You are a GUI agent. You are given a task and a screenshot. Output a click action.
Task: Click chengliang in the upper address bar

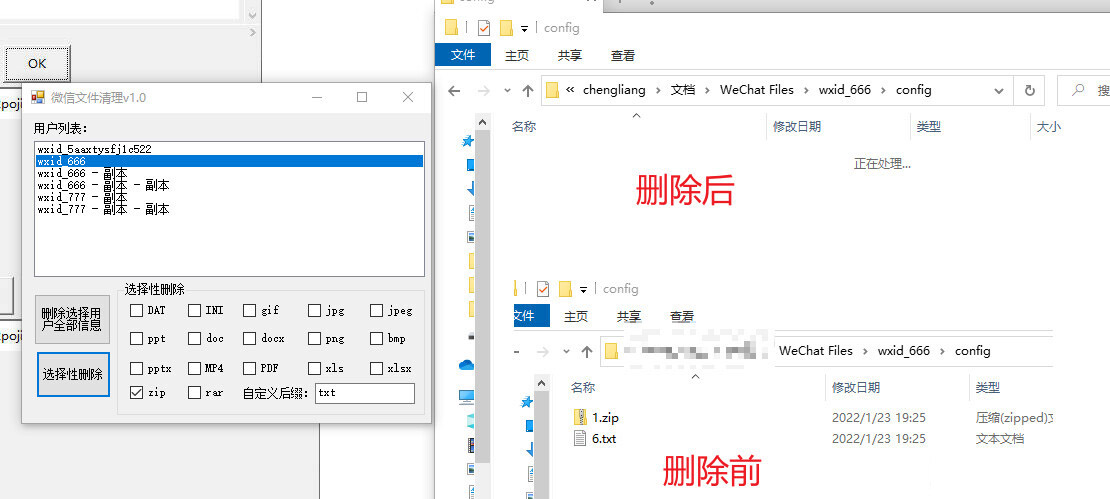coord(614,90)
